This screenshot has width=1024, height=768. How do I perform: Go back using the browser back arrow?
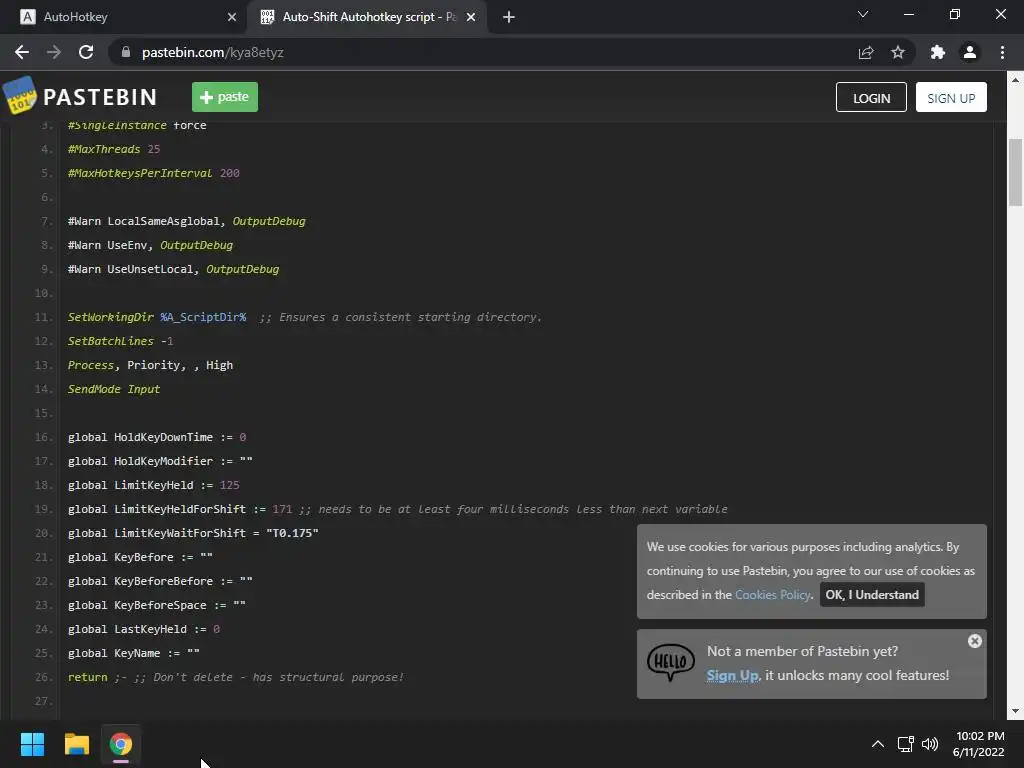22,52
